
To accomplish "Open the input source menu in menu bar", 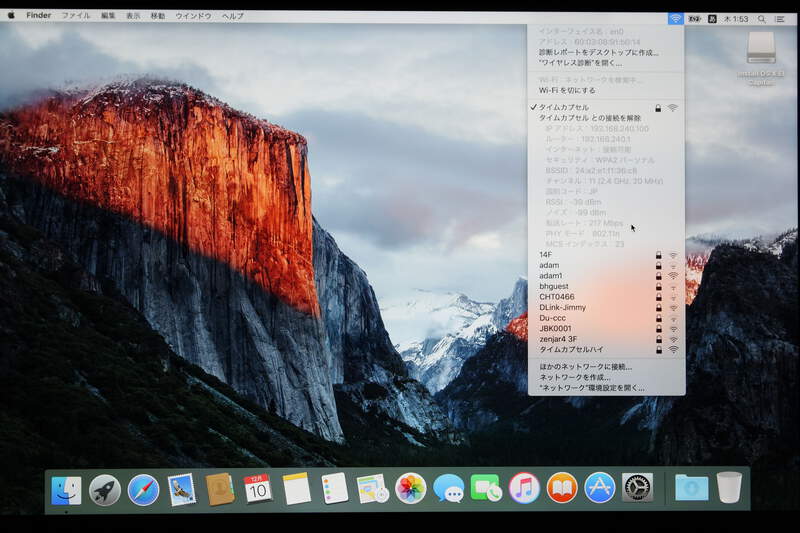I will click(711, 18).
